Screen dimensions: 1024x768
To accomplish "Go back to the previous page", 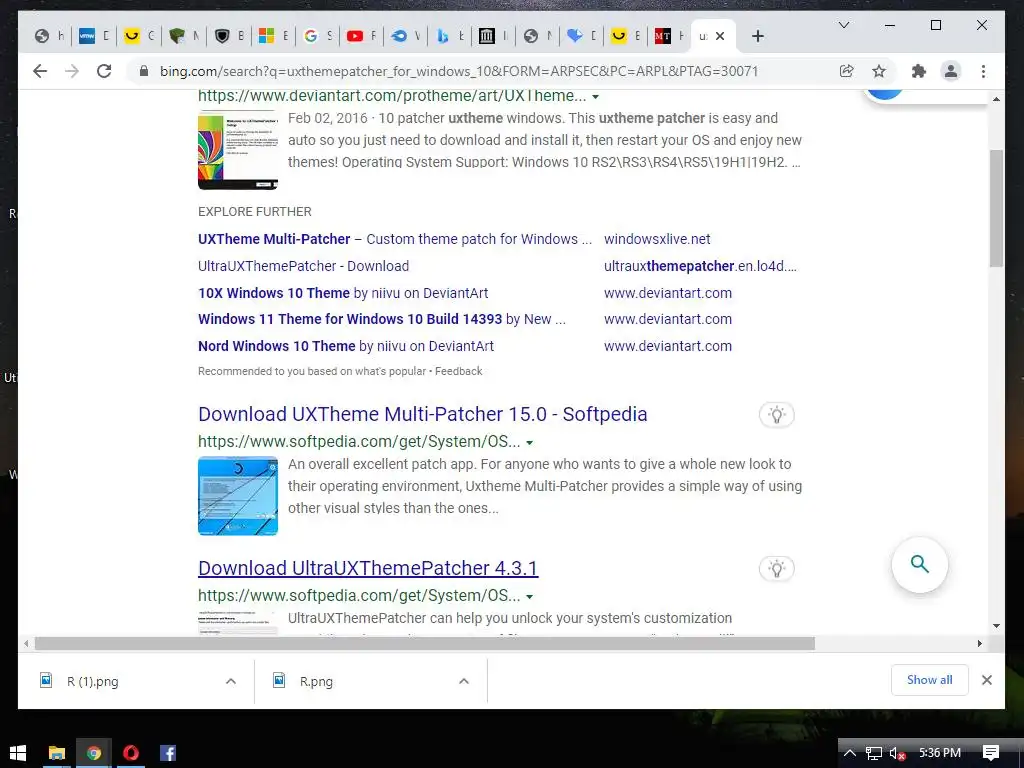I will (40, 71).
